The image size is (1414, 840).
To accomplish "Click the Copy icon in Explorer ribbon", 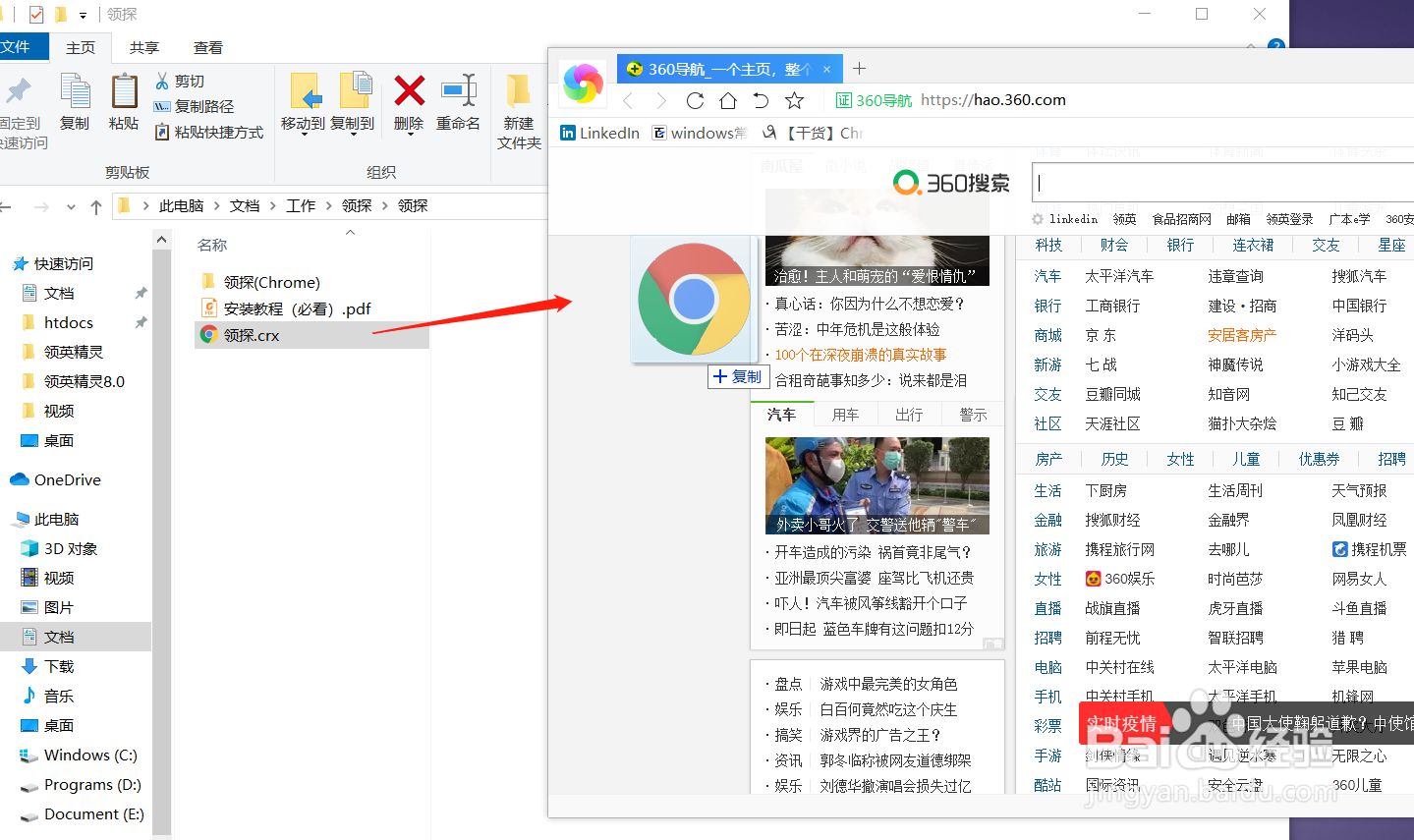I will point(75,91).
